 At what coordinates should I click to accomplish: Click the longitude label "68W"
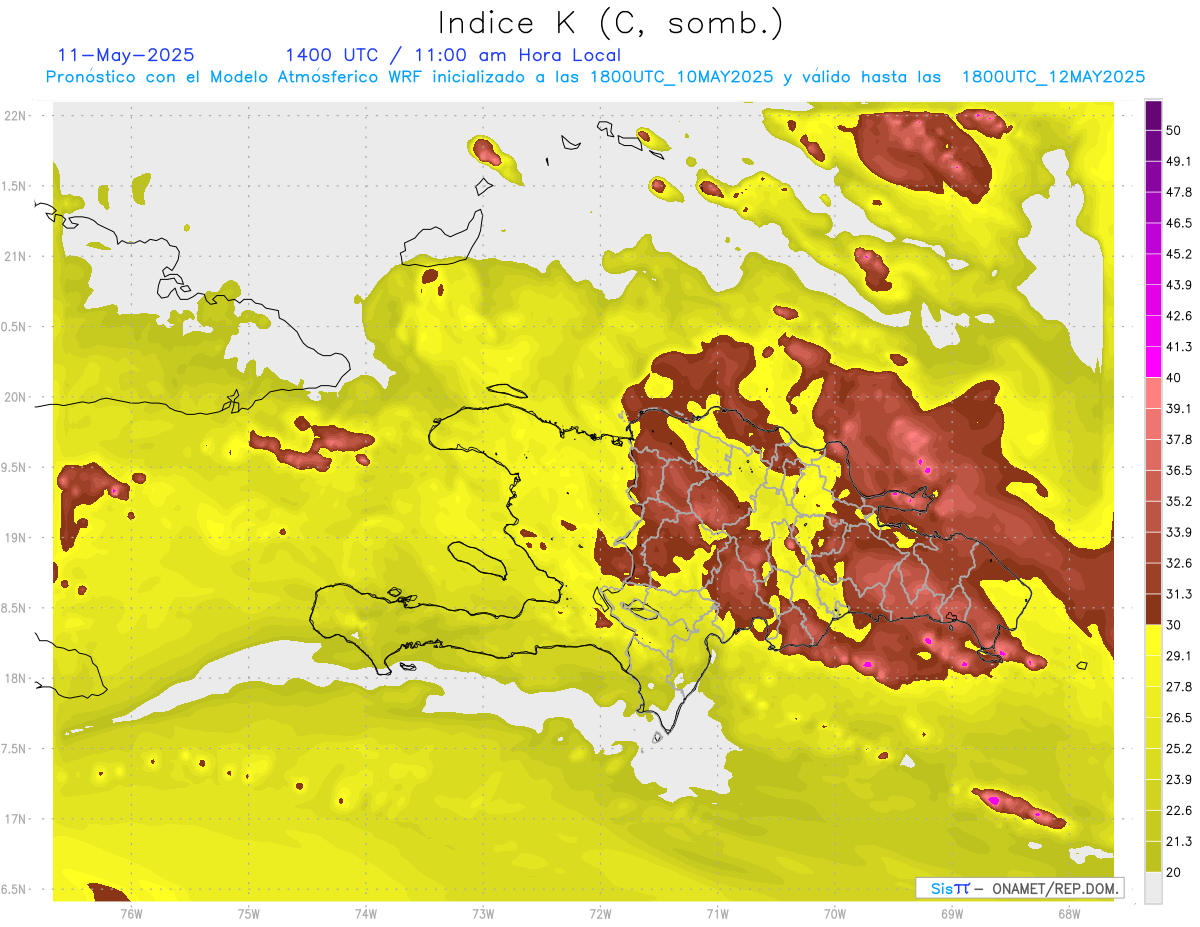[x=1069, y=913]
